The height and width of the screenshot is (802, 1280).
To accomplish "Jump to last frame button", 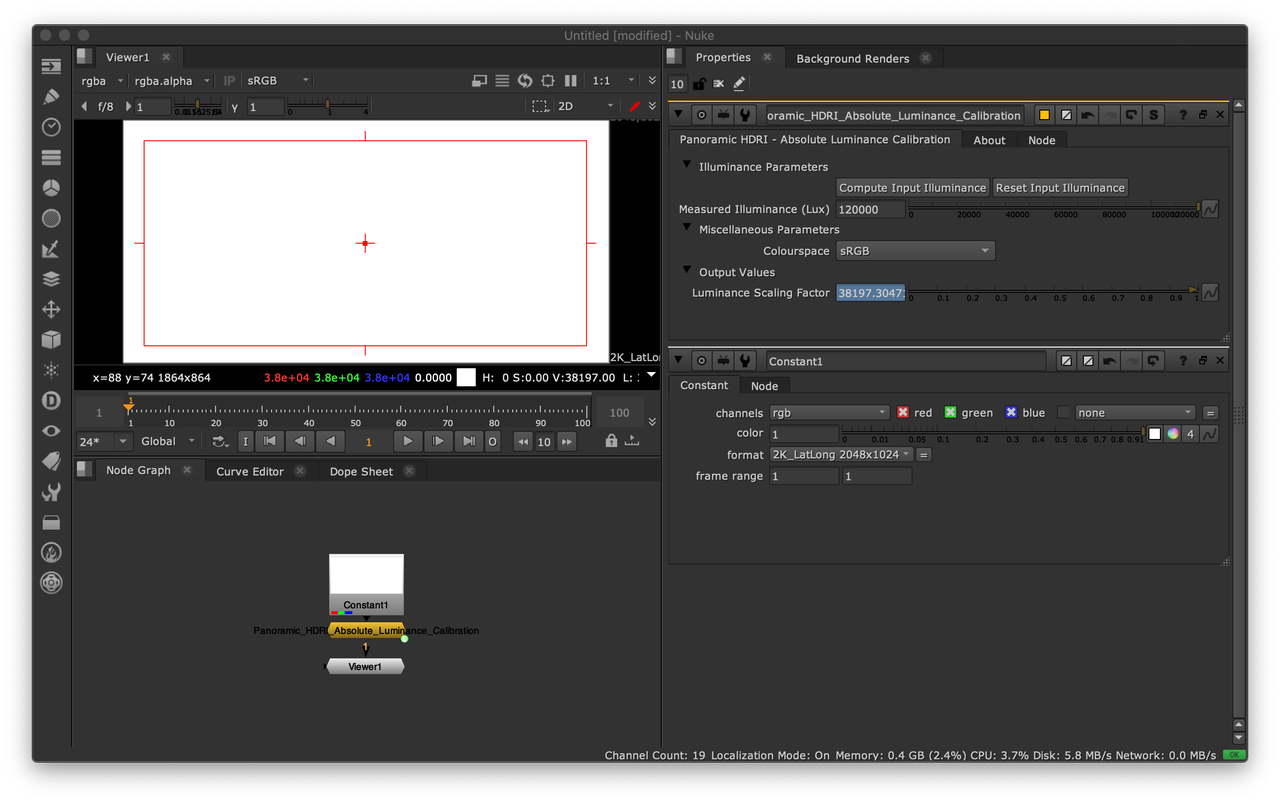I will (469, 441).
